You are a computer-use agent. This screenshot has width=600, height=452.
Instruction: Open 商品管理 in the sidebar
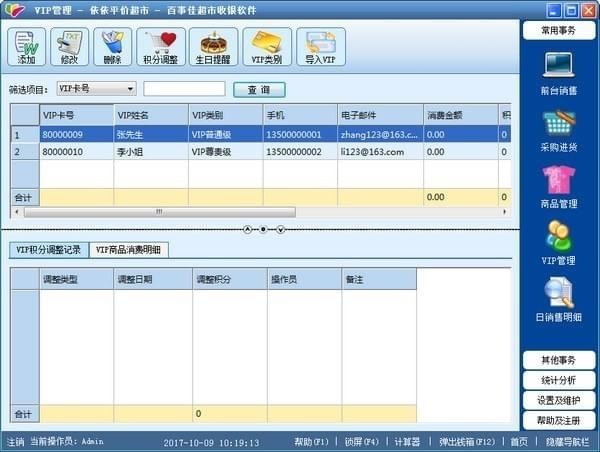click(558, 187)
